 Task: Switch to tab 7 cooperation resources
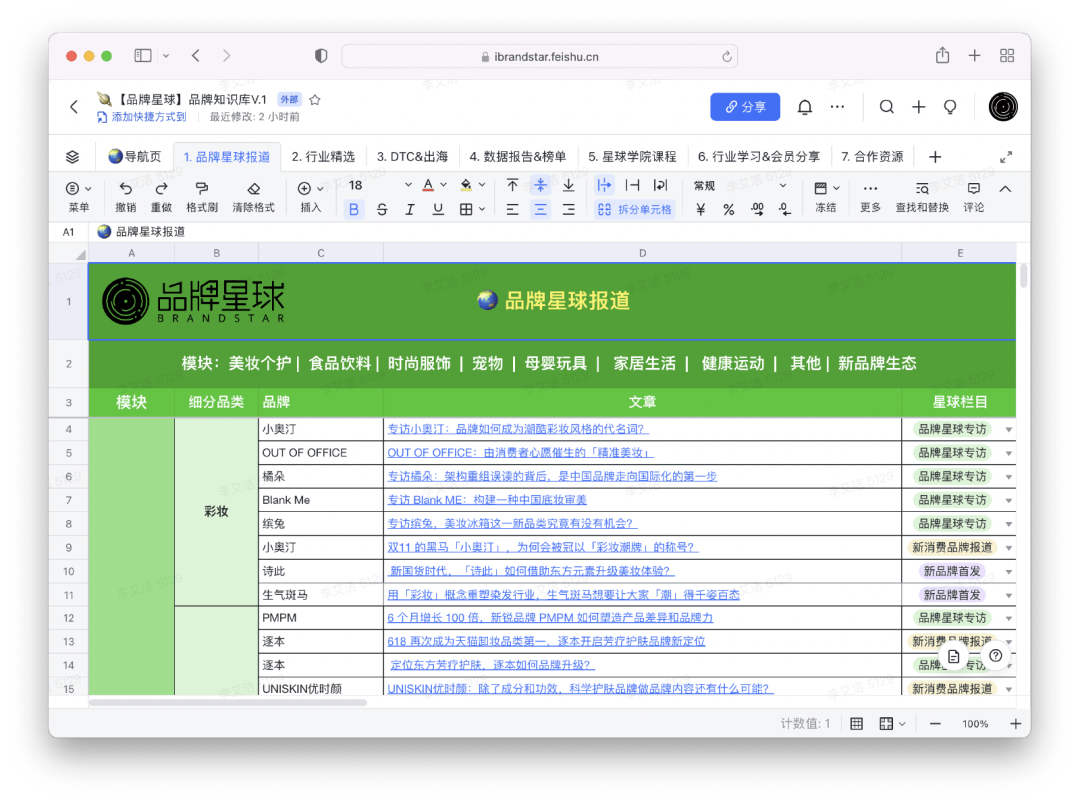pos(872,156)
